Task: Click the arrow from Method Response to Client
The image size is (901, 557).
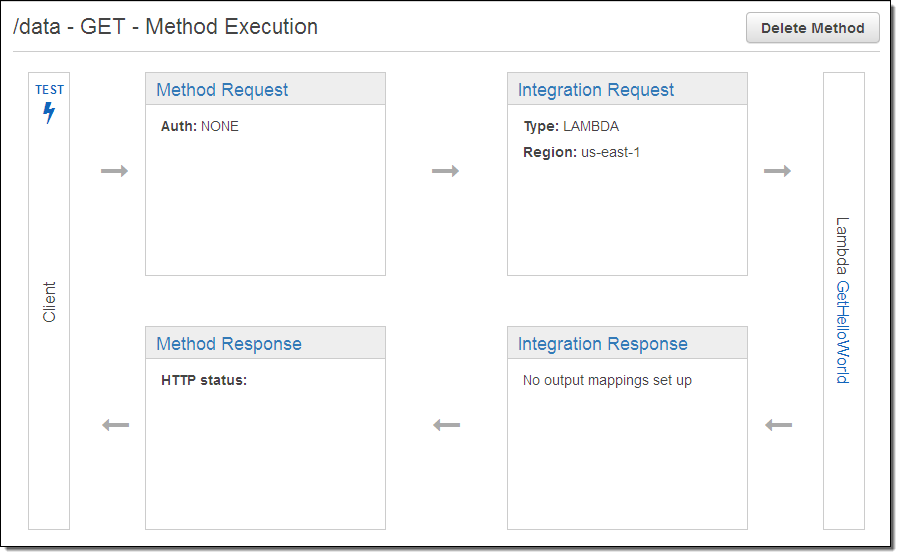Action: [116, 425]
